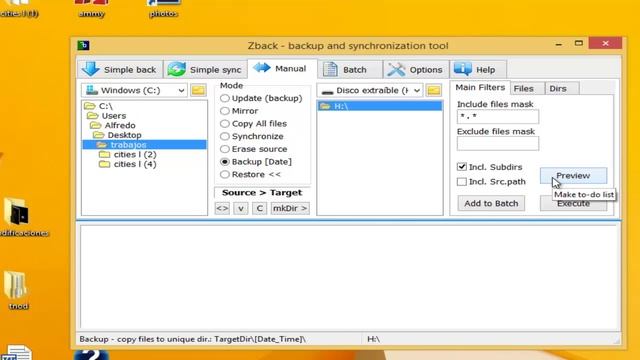Click the <> swap button
The image size is (640, 360).
pos(222,208)
